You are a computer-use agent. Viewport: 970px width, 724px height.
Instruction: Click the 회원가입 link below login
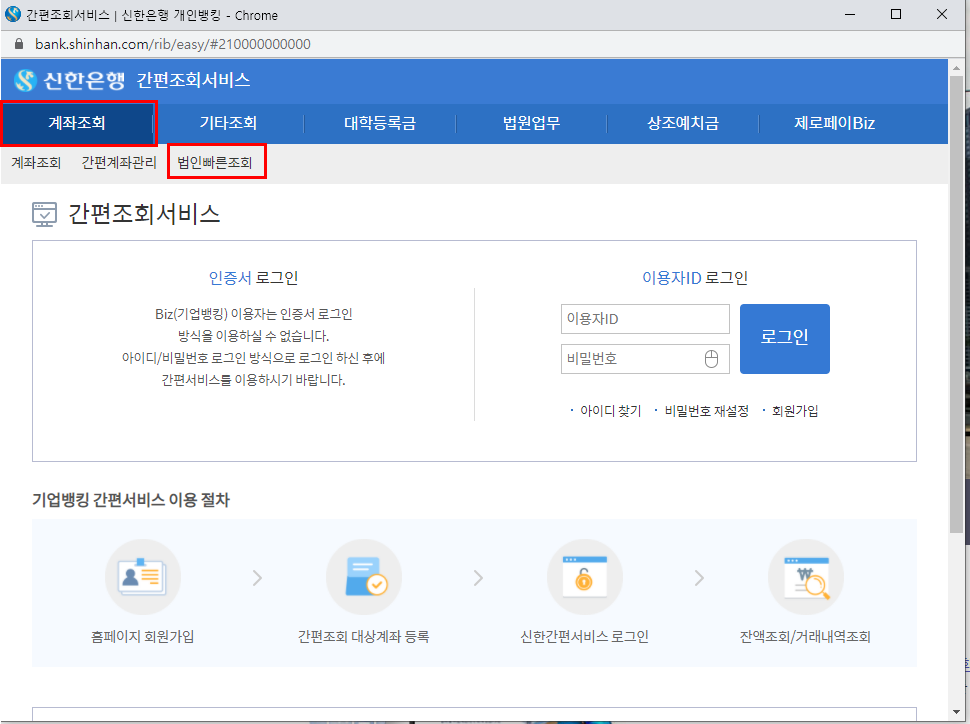[795, 411]
